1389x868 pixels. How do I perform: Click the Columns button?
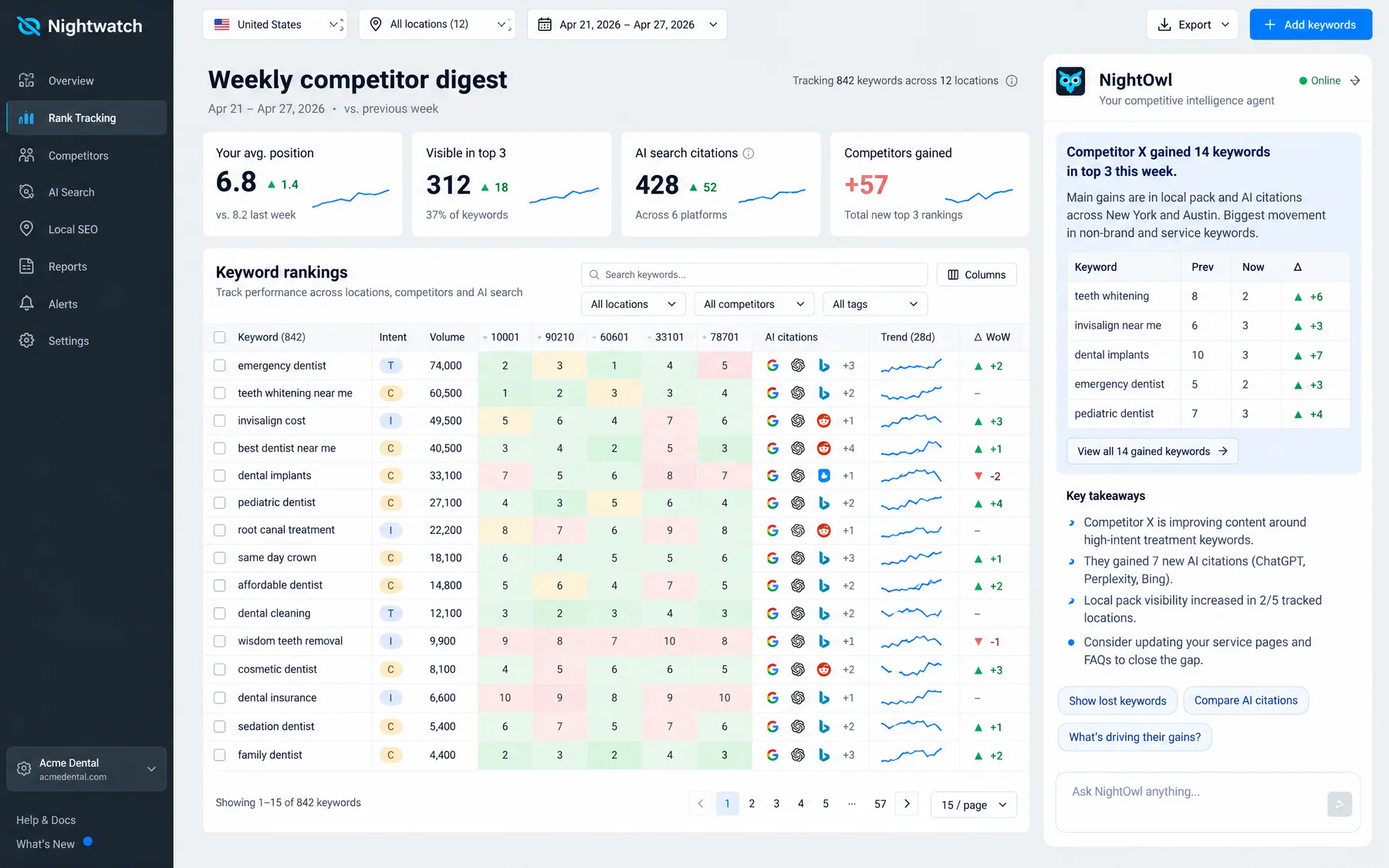point(977,275)
